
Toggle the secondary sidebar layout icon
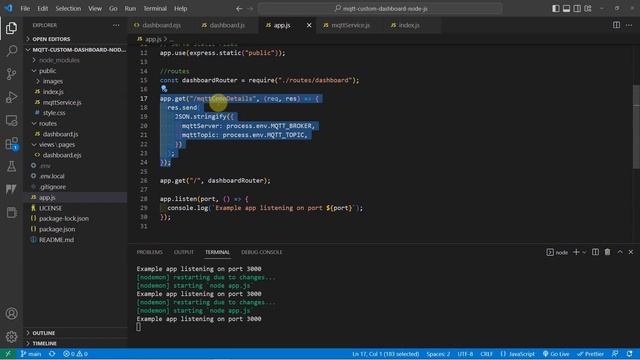click(577, 8)
